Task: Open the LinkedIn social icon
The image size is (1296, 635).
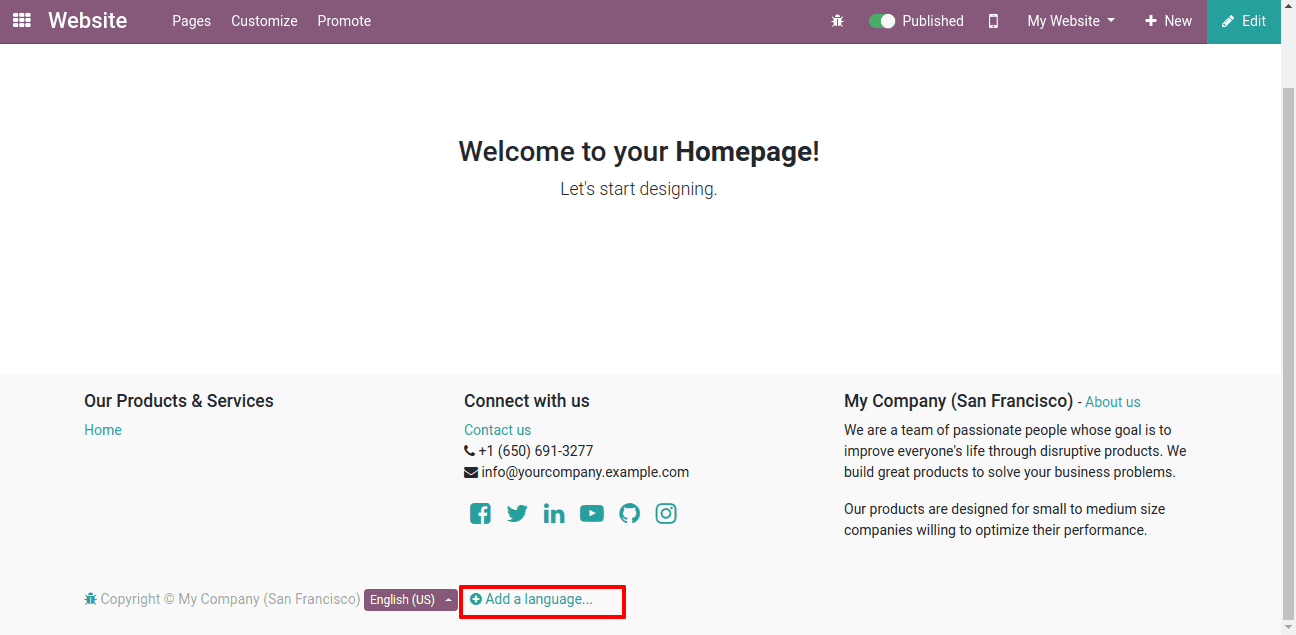Action: (554, 514)
